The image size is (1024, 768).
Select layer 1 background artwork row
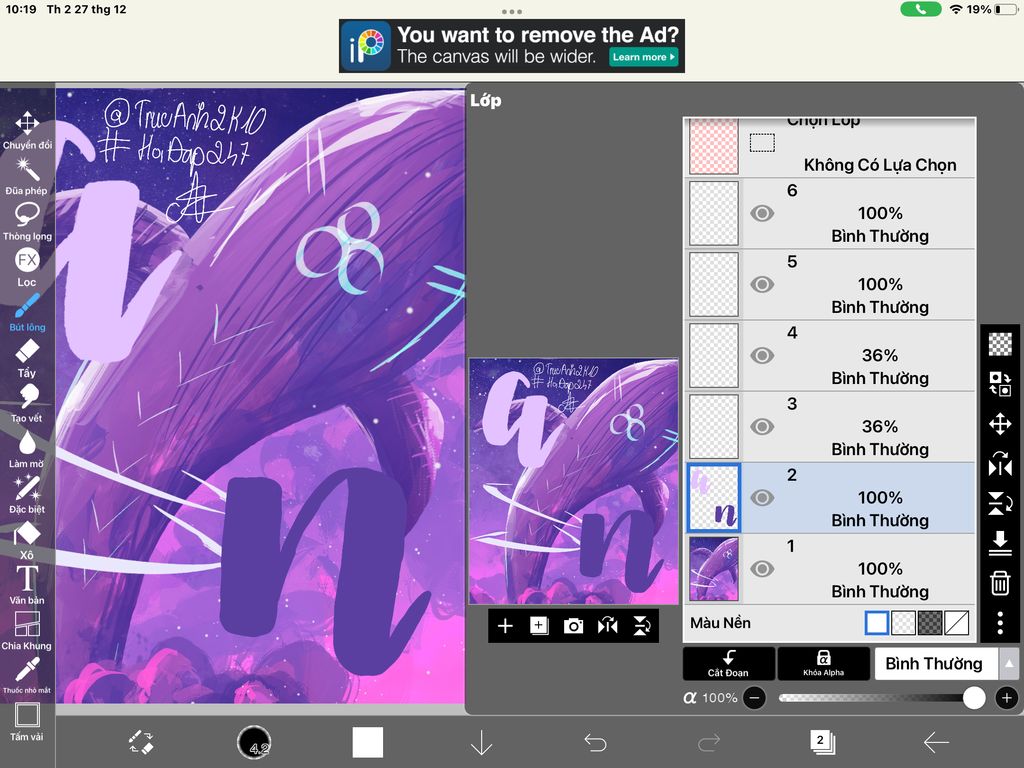pos(829,569)
